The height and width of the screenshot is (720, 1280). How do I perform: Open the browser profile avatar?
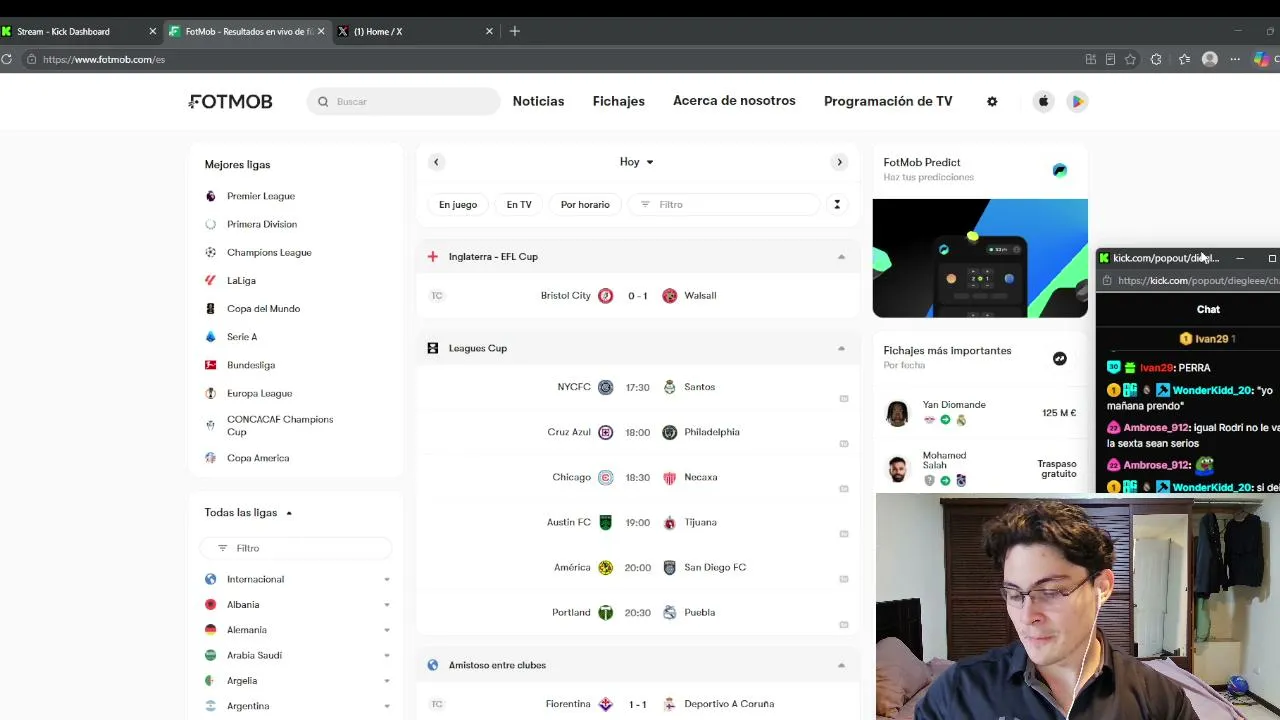(1210, 59)
